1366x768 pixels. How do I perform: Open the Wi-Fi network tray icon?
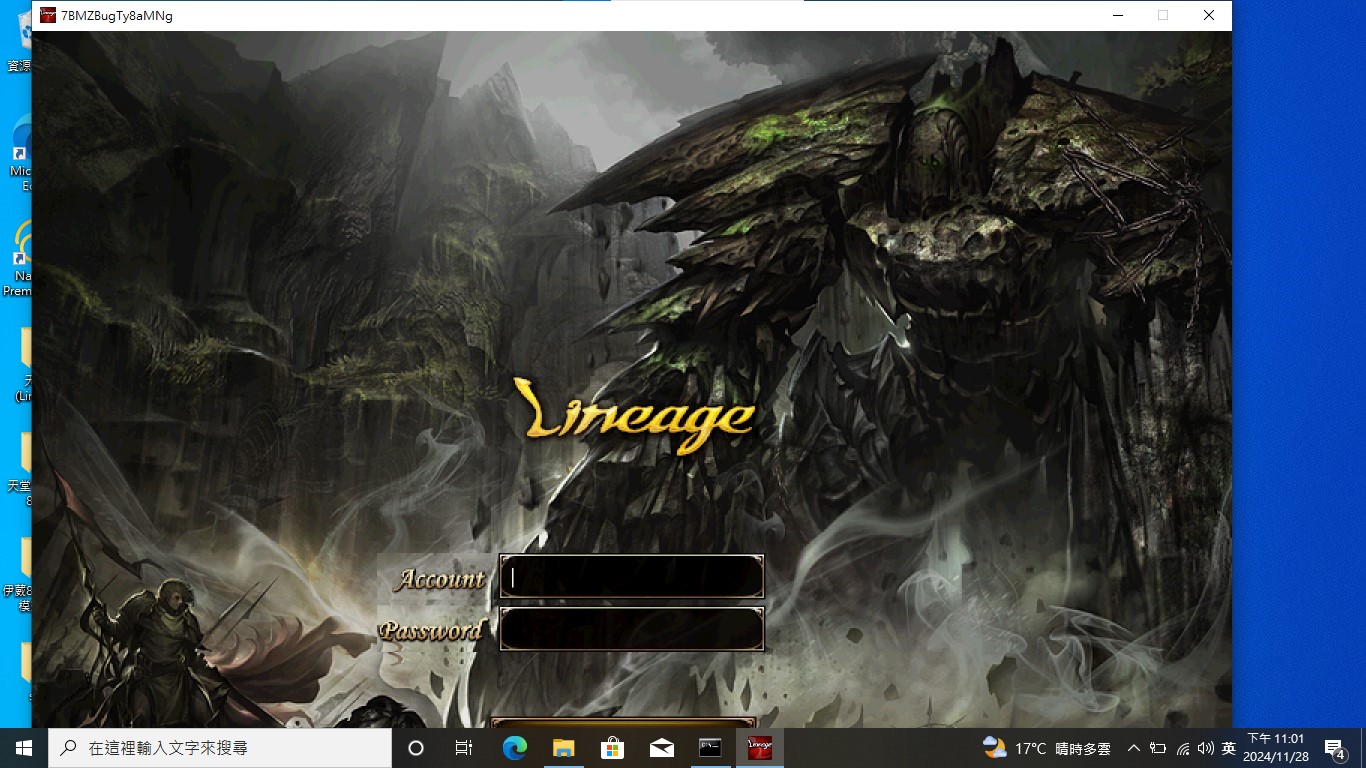tap(1183, 748)
